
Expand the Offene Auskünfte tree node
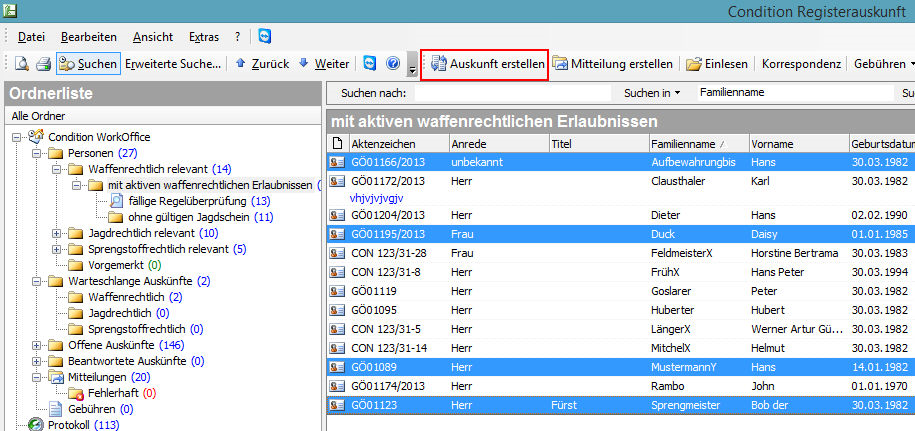tap(36, 345)
